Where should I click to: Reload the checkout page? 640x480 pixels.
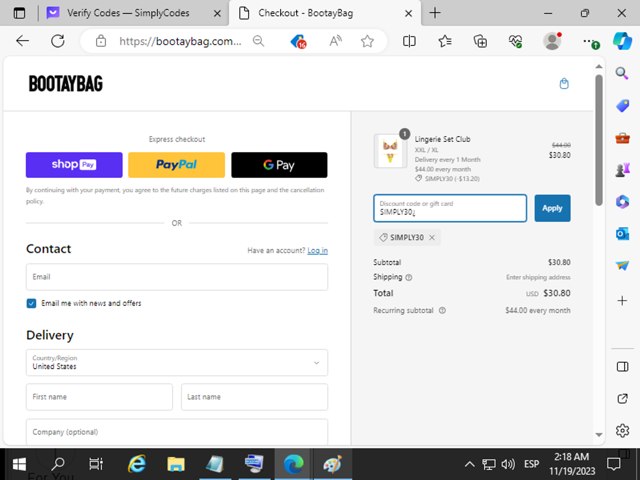[58, 41]
